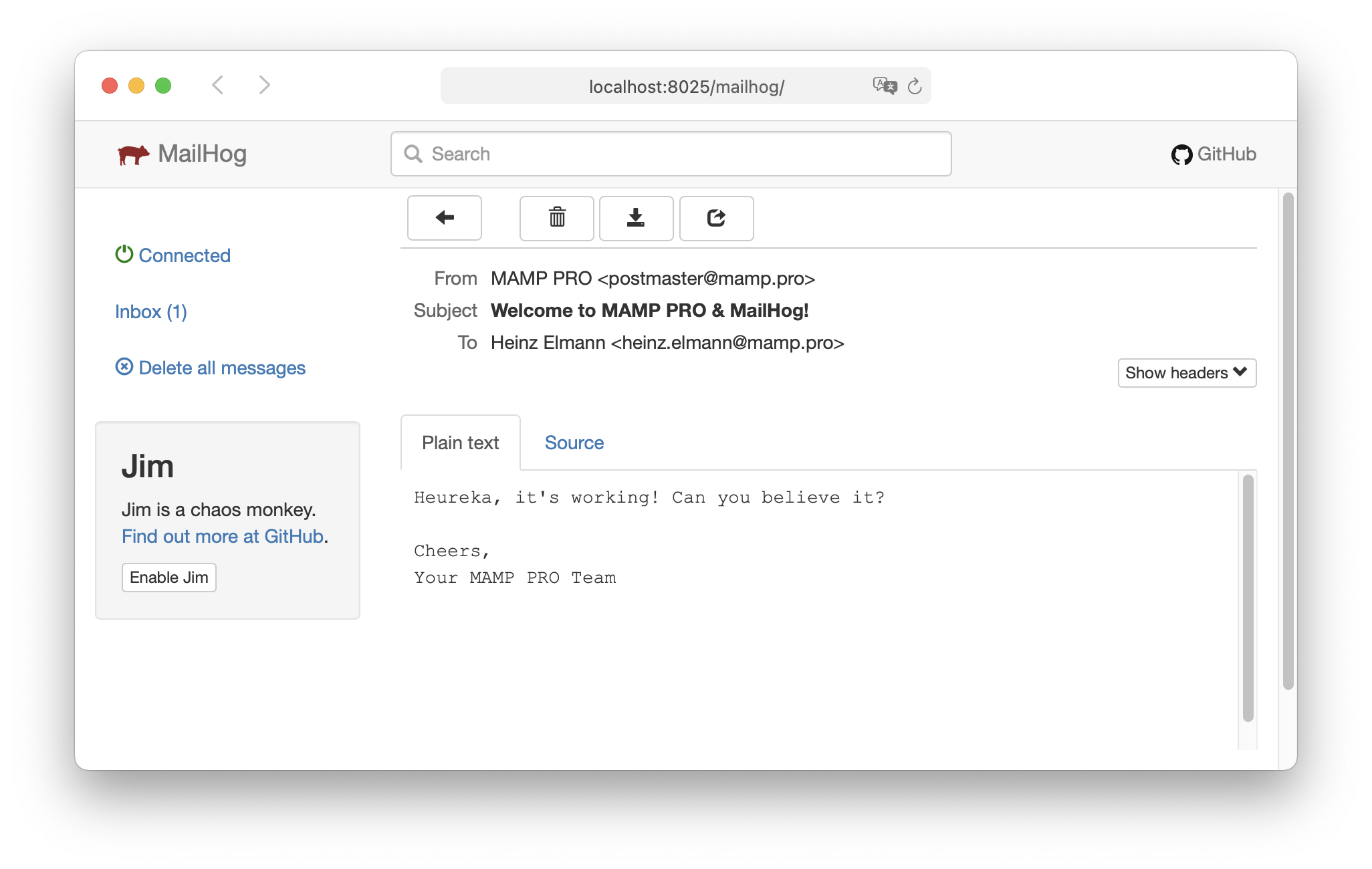This screenshot has width=1372, height=869.
Task: Click the MailHog brand title
Action: point(202,154)
